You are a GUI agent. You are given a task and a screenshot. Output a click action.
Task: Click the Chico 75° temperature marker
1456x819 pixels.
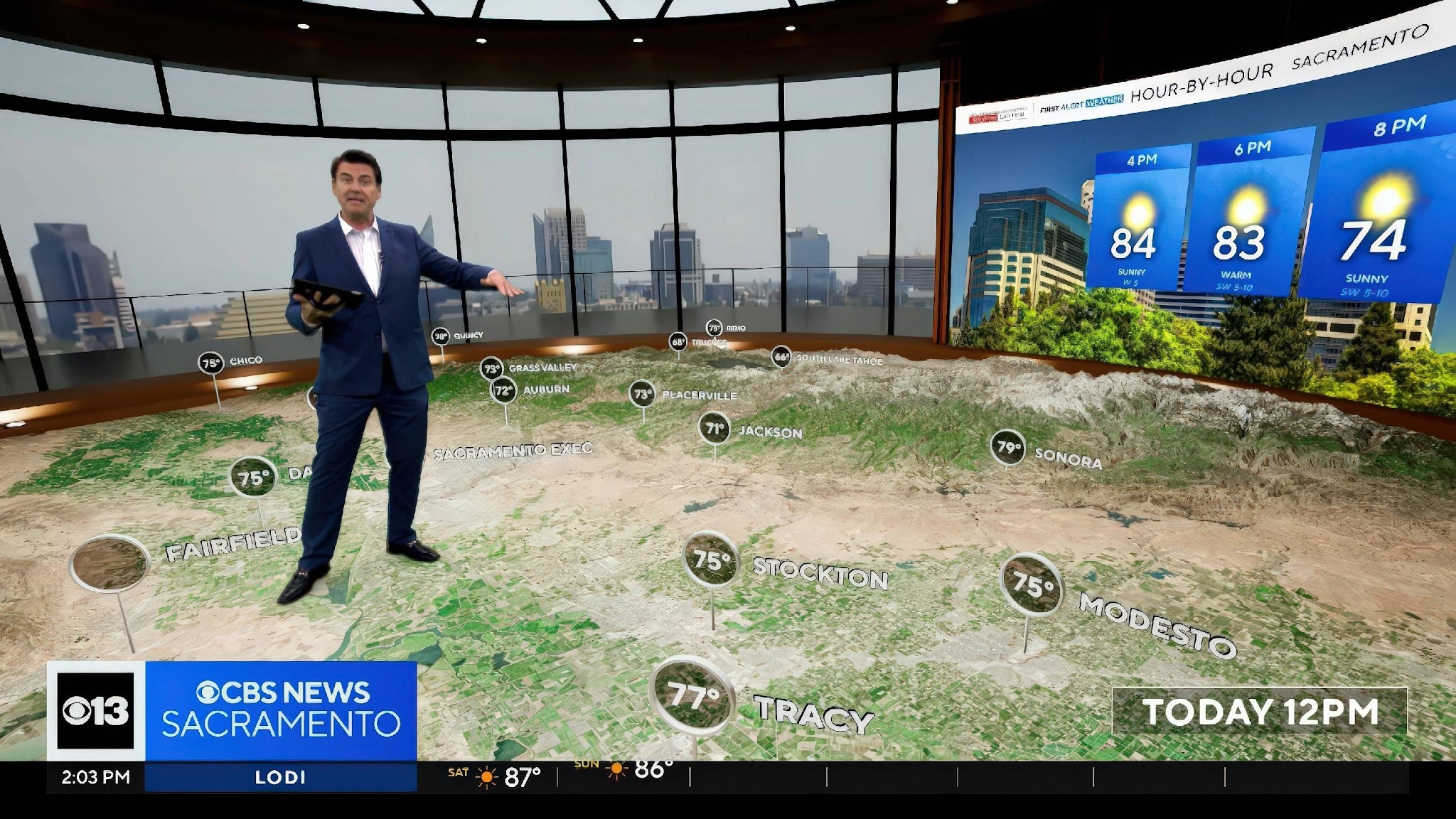(x=211, y=363)
